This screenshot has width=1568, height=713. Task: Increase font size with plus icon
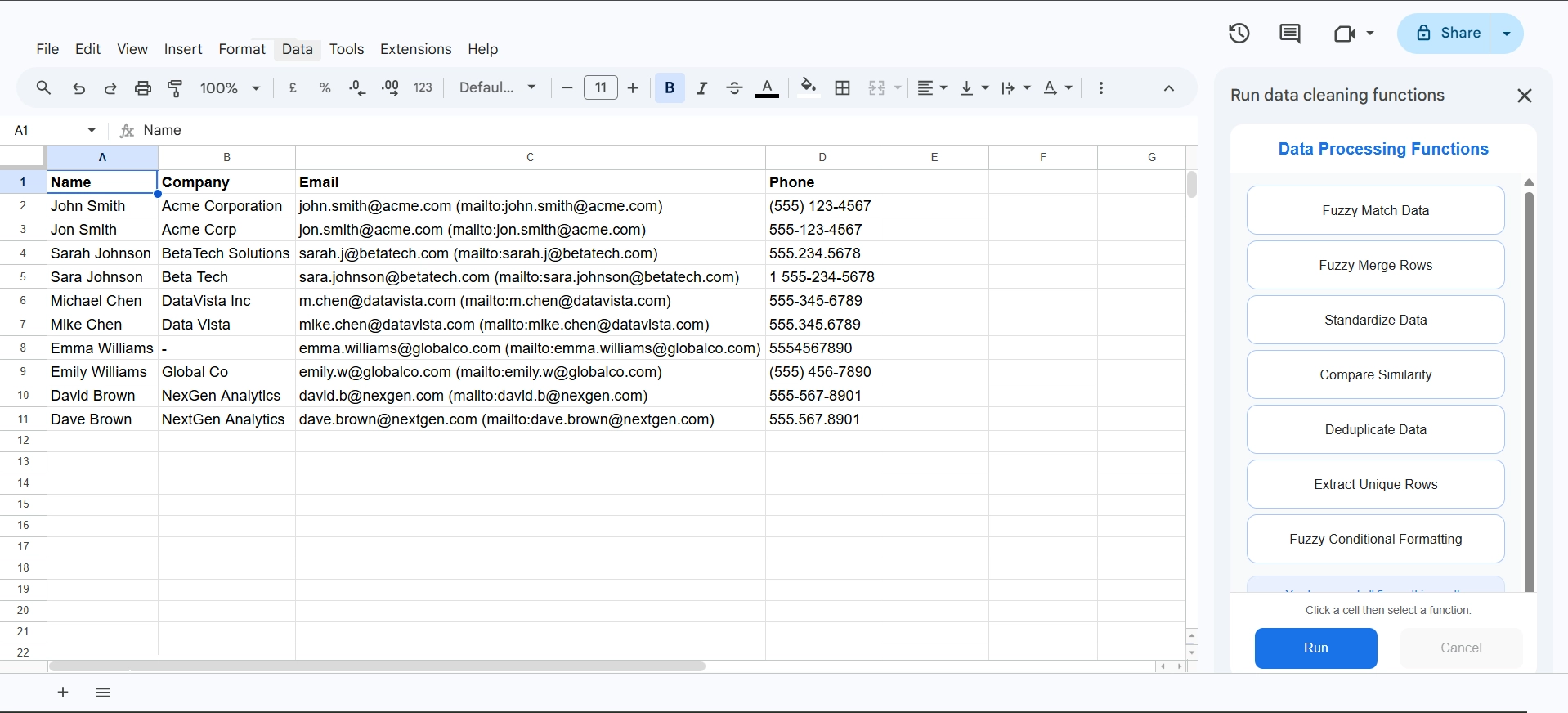[x=633, y=87]
